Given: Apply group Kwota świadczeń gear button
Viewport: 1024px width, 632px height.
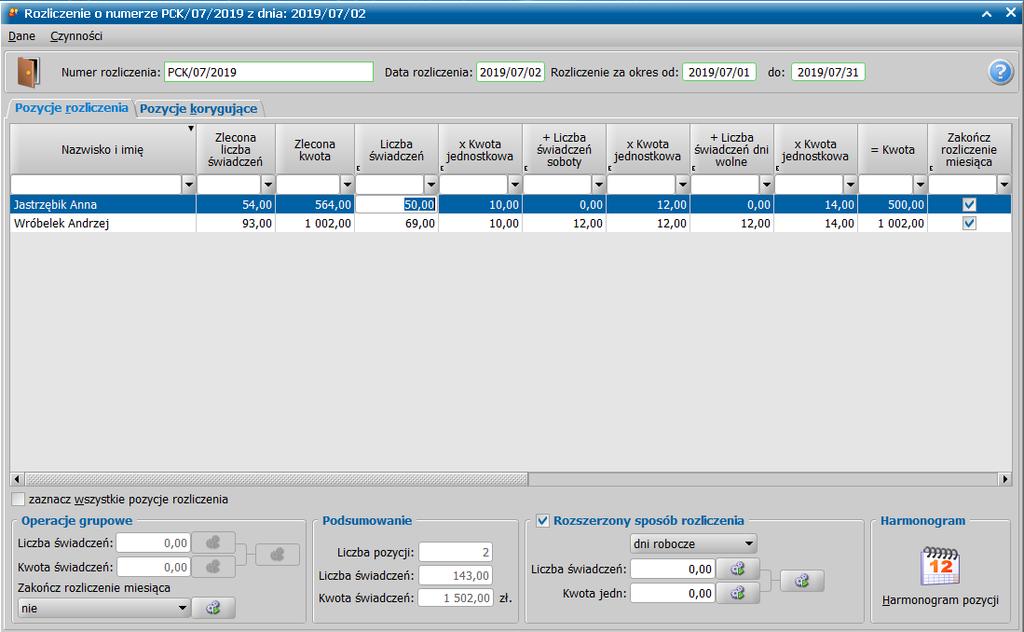Looking at the screenshot, I should coord(213,567).
